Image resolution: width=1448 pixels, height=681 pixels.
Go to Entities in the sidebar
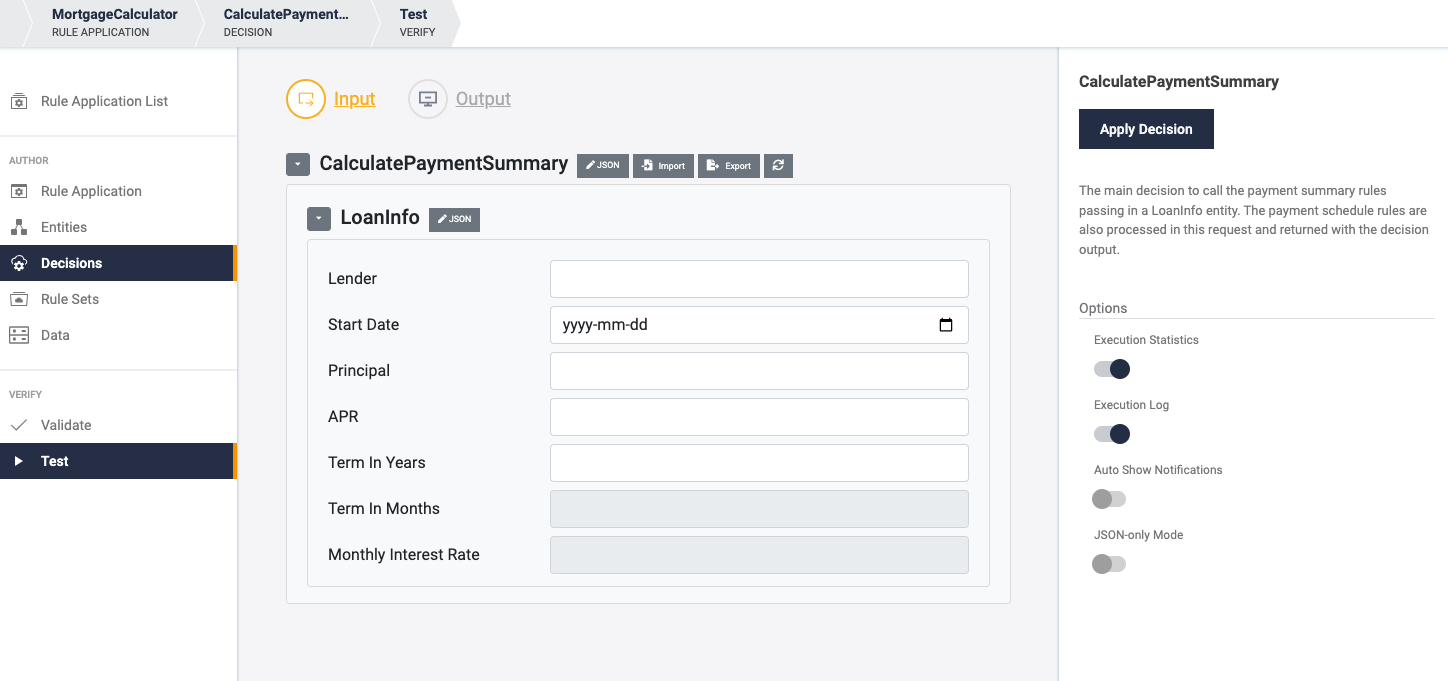coord(63,227)
